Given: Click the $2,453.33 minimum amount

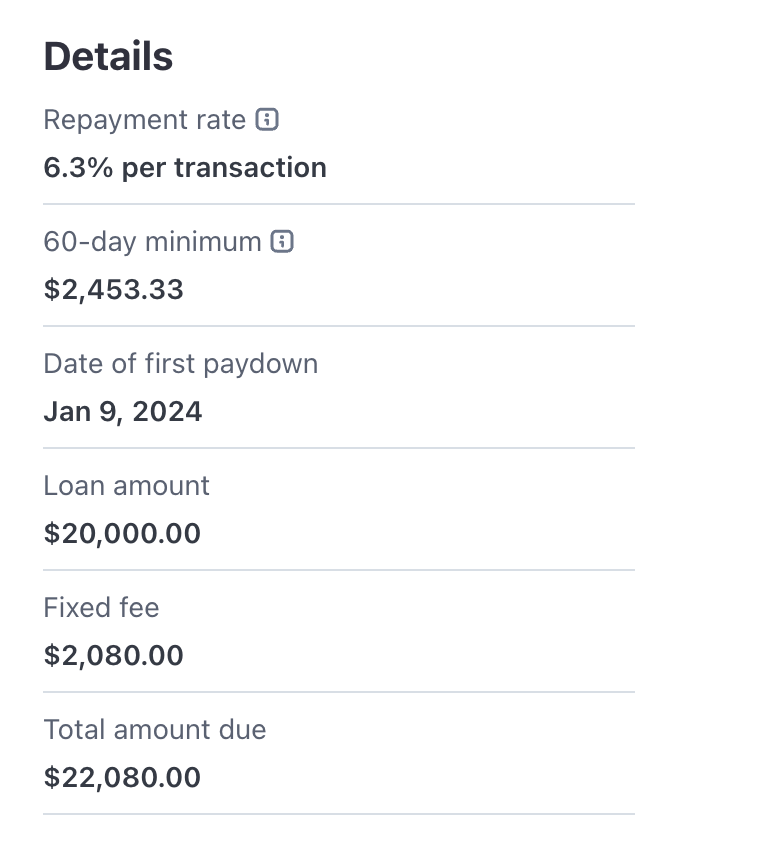Looking at the screenshot, I should point(114,289).
